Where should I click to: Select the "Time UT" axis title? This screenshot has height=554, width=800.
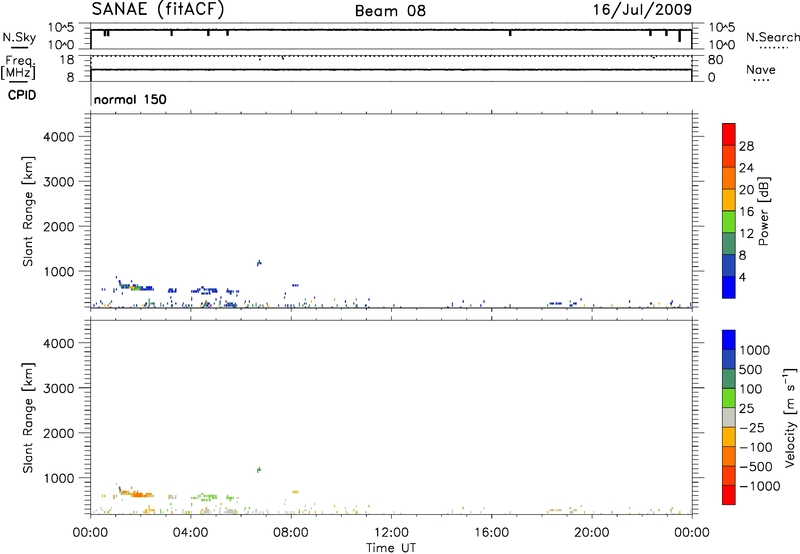coord(391,548)
